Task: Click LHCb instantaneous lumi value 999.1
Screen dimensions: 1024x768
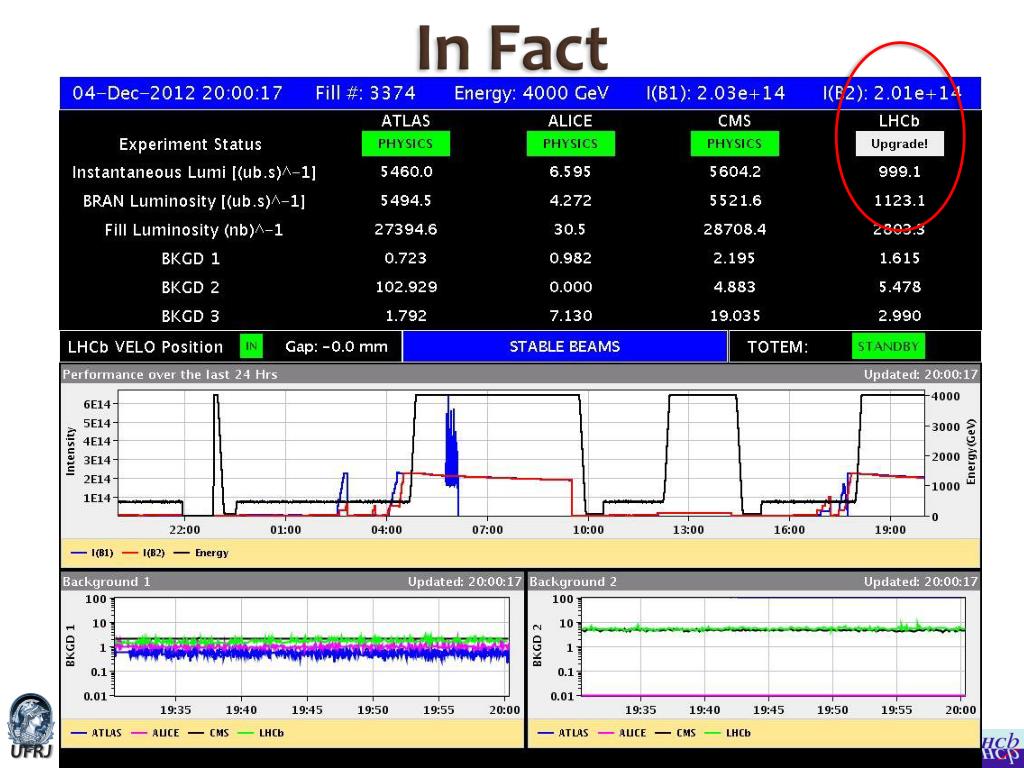Action: (x=900, y=172)
